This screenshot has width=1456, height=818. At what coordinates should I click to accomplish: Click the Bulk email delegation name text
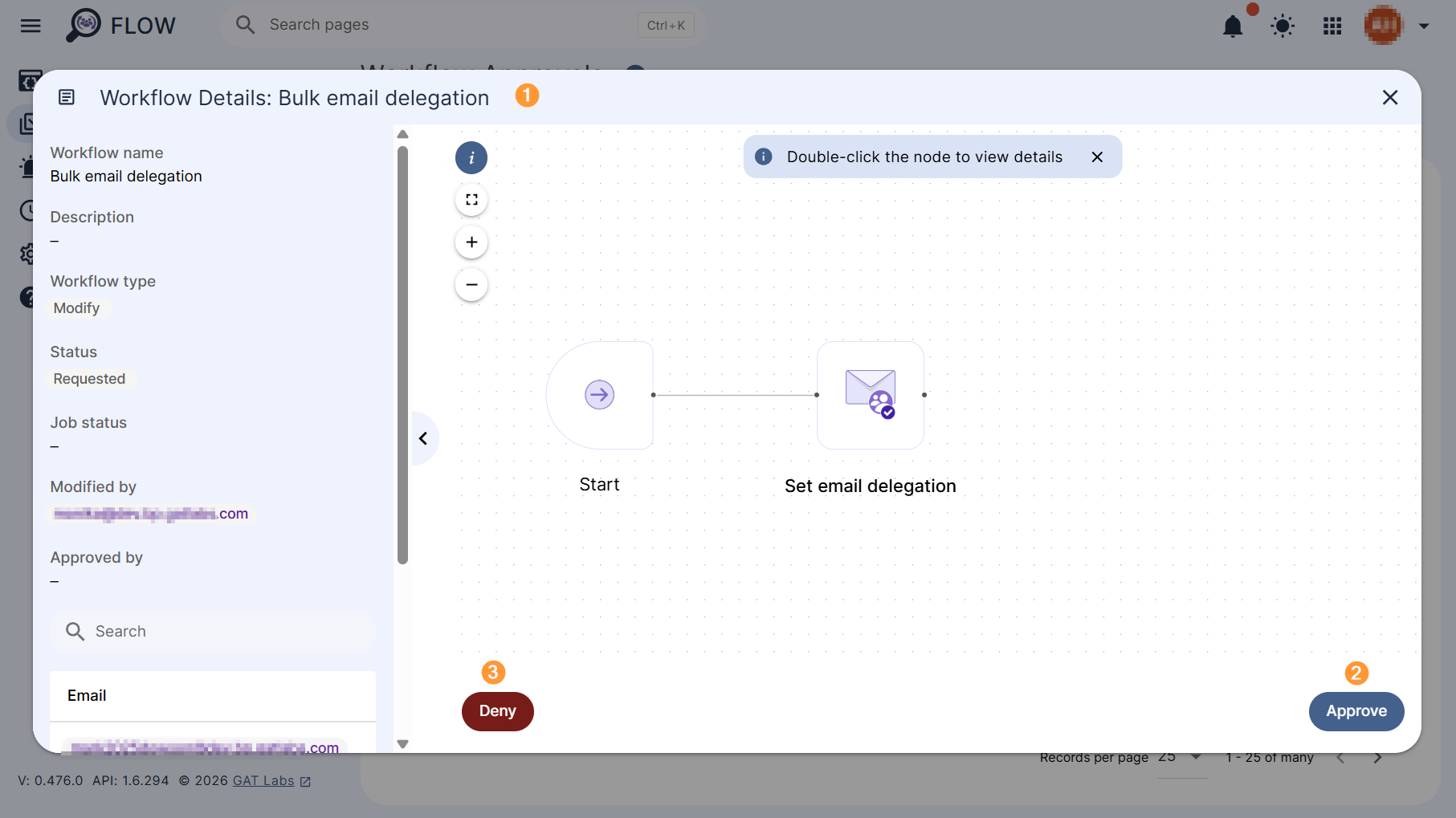coord(126,176)
